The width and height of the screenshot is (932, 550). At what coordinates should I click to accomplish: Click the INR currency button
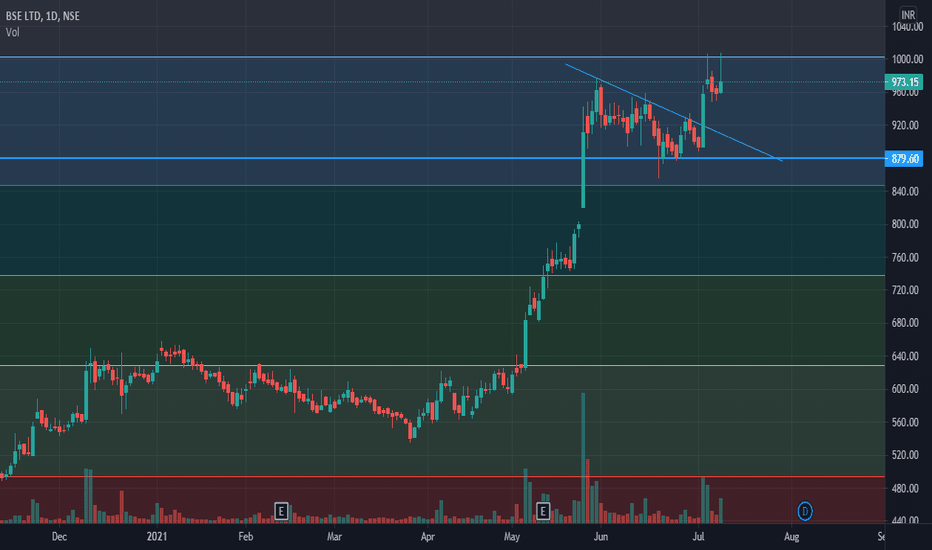908,15
